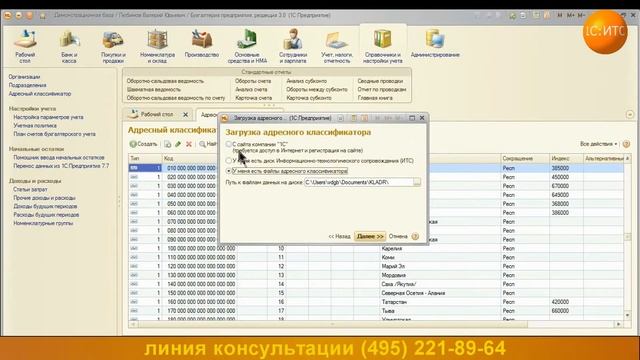Open Оборотно-сальдовая ведомость по счету

tap(176, 98)
